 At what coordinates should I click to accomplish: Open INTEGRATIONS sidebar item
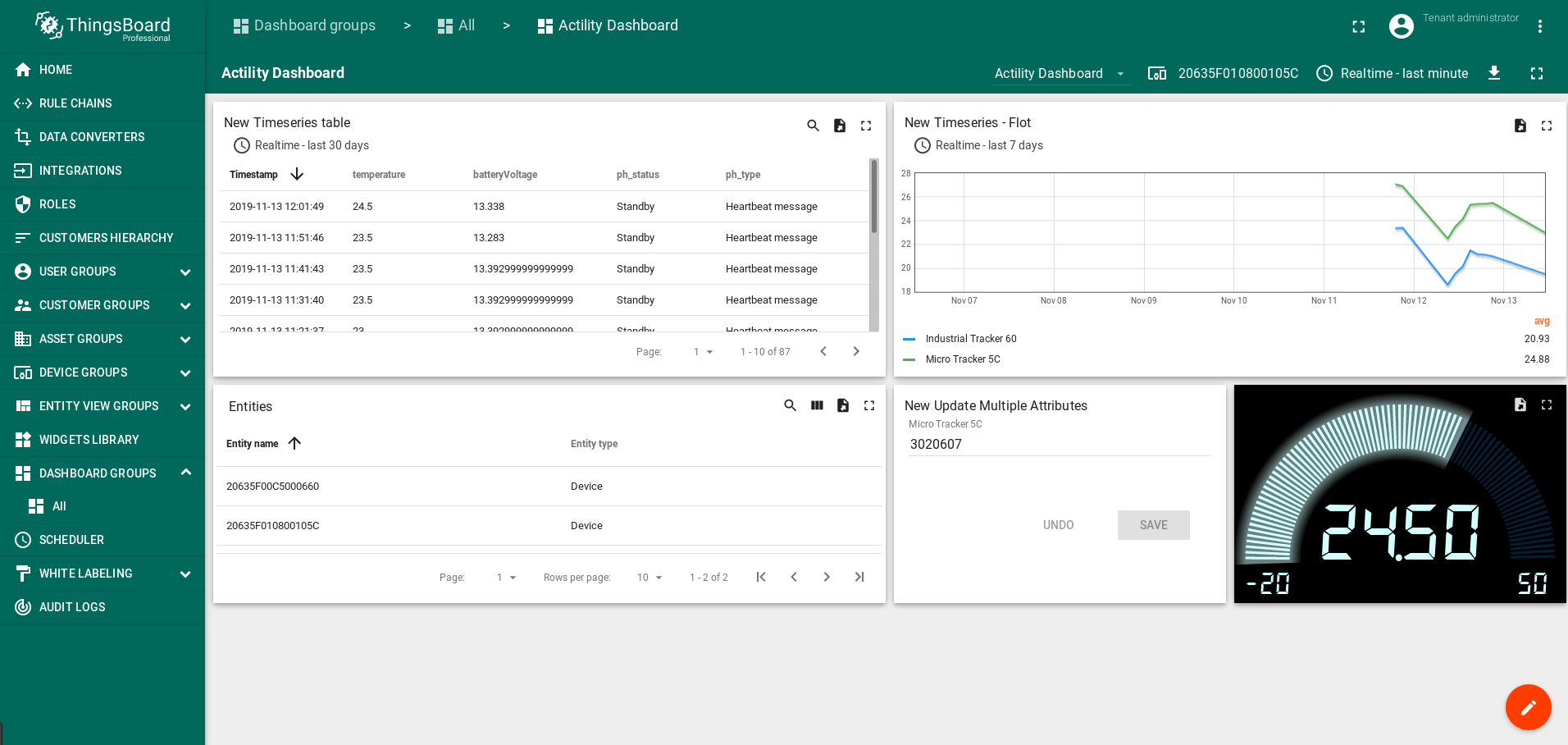pos(103,171)
